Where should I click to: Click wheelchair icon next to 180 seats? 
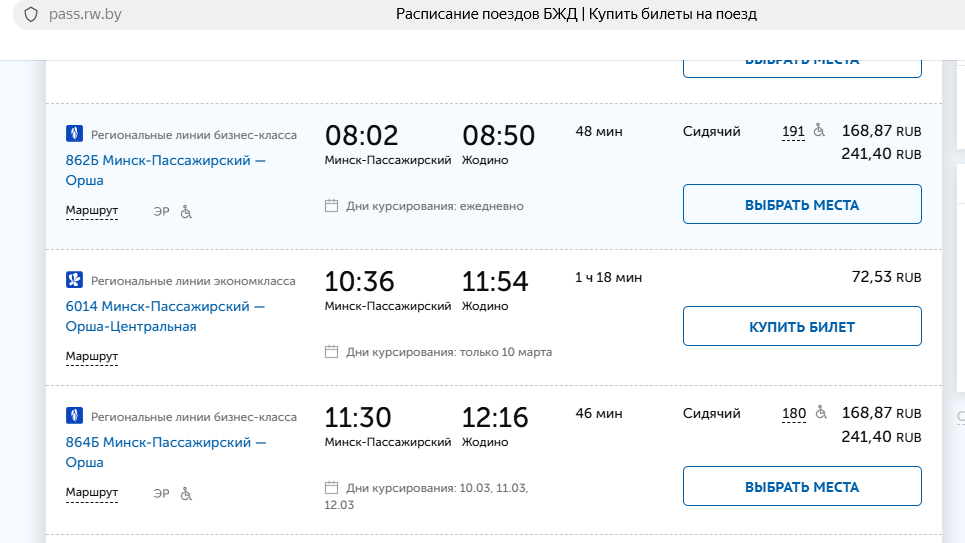tap(821, 412)
